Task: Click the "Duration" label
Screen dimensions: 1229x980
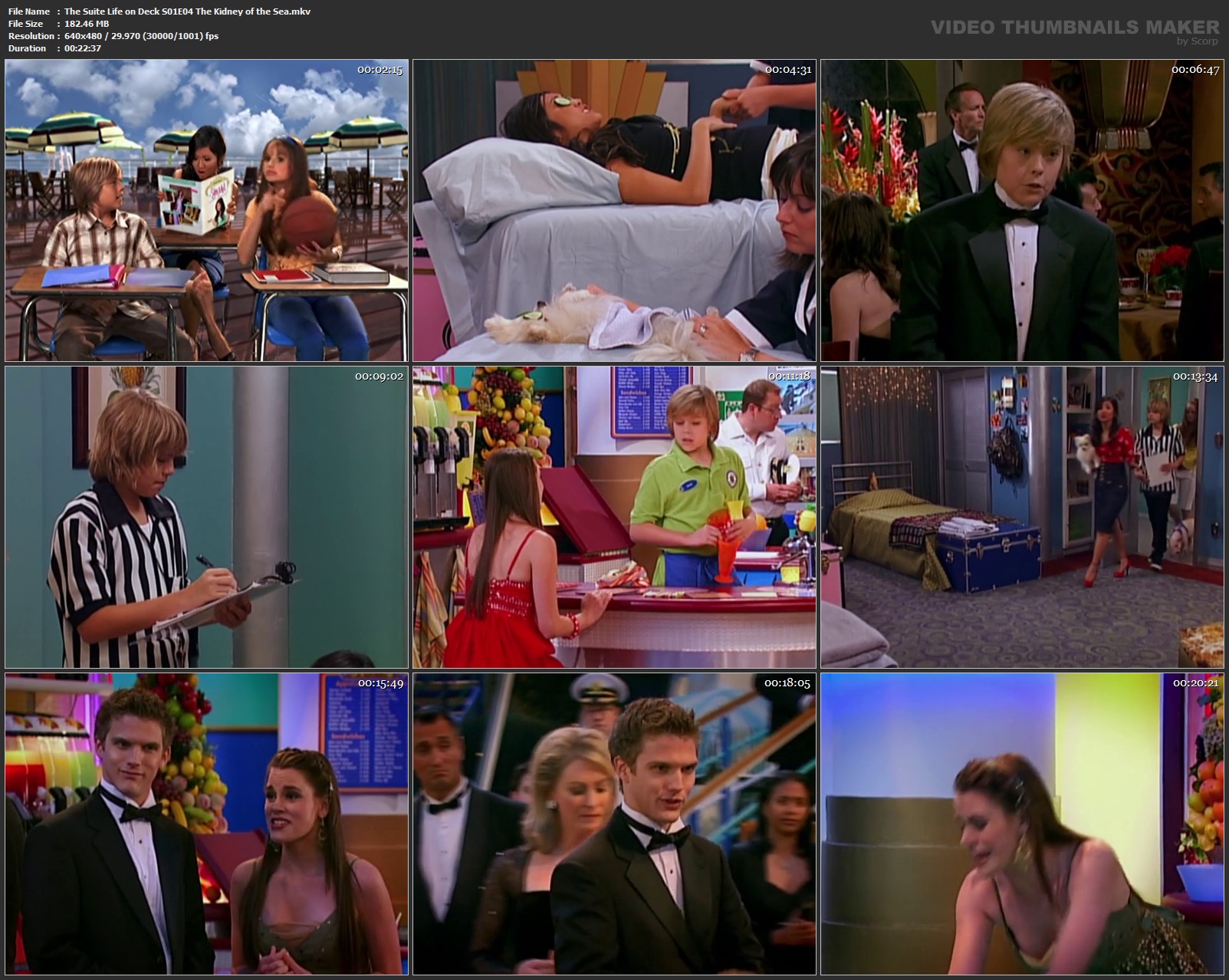Action: [x=28, y=48]
